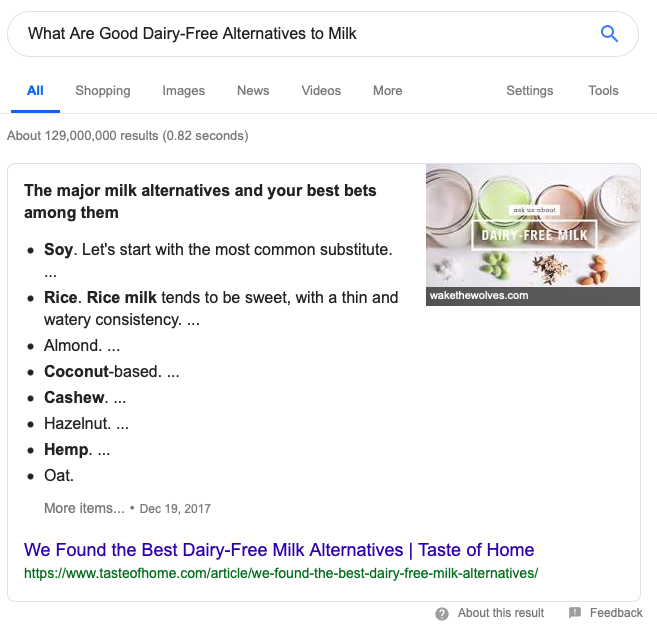Click the wakethewolves.com image source label
The height and width of the screenshot is (631, 657).
pos(478,296)
